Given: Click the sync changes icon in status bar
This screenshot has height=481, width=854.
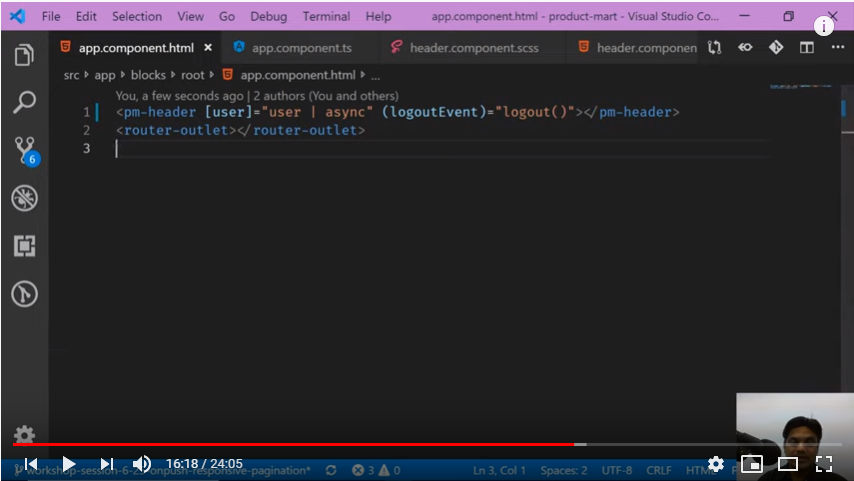Looking at the screenshot, I should pos(331,470).
